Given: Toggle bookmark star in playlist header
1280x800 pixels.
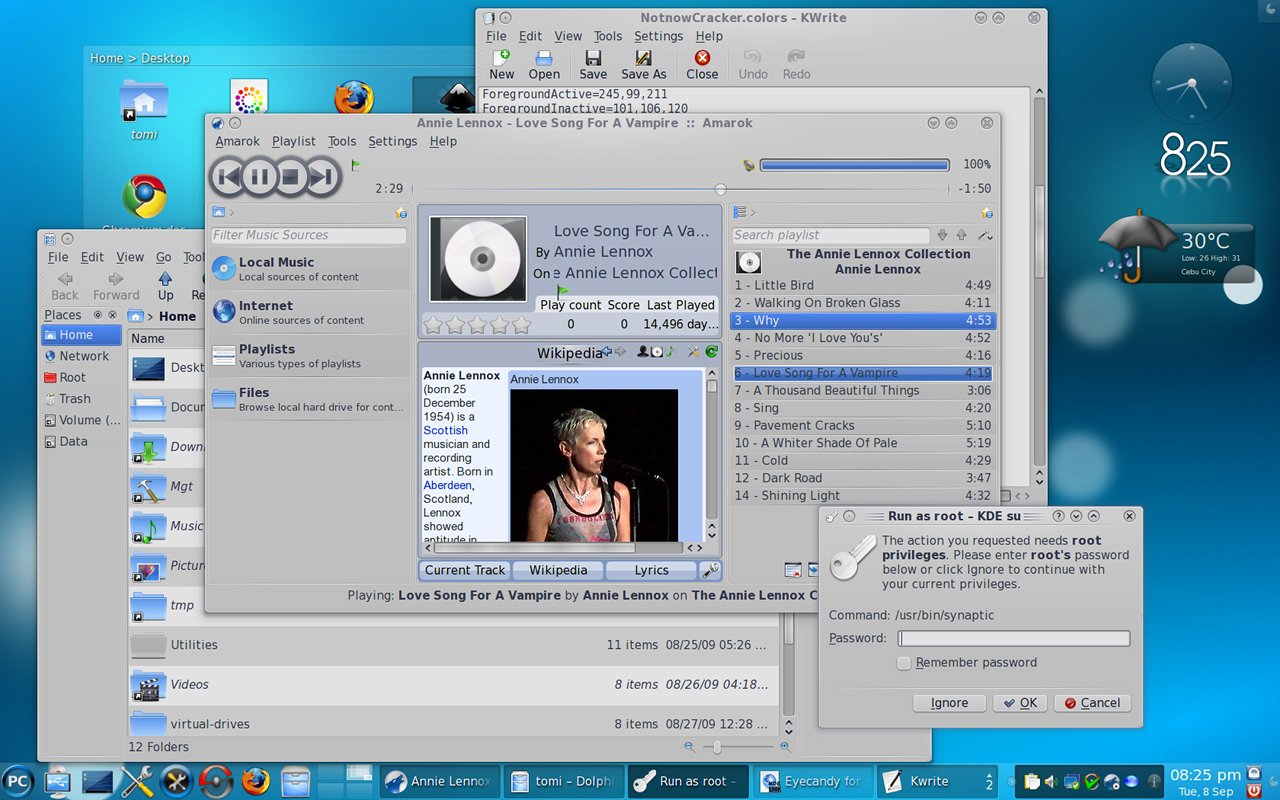Looking at the screenshot, I should (x=986, y=212).
